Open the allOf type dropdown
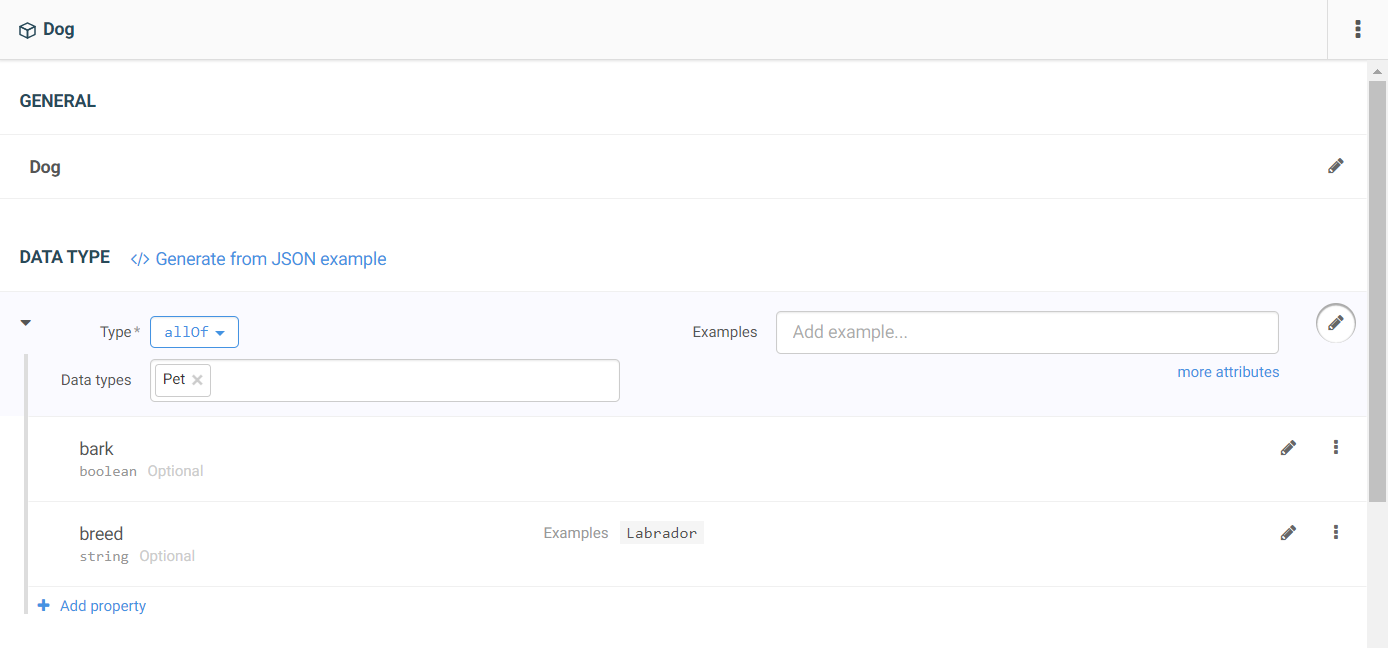Screen dimensions: 1388x648 point(194,332)
